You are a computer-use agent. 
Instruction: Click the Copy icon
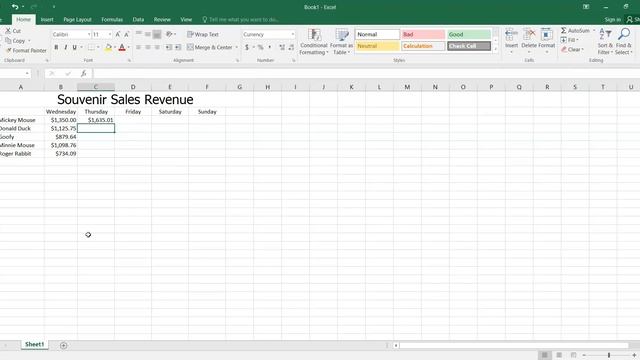(x=8, y=40)
